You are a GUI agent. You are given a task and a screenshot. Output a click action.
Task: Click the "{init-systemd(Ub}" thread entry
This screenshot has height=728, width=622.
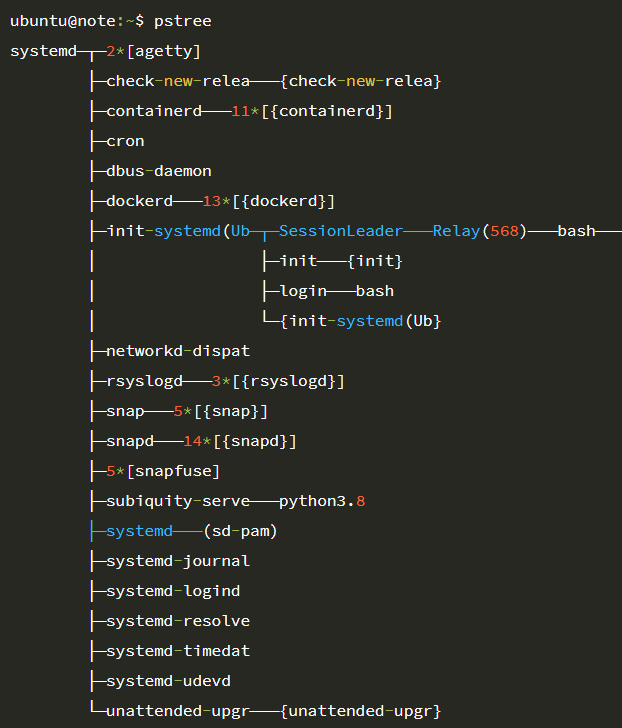[x=360, y=321]
